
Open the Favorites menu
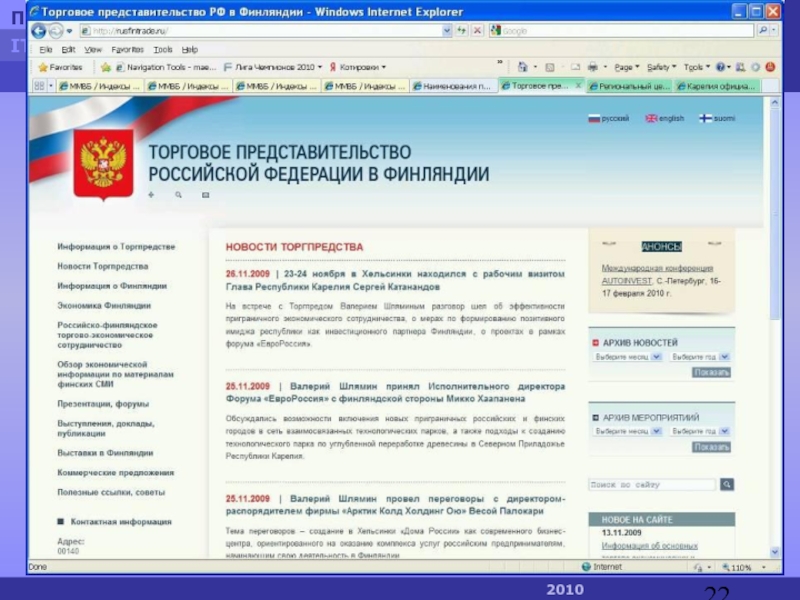[128, 49]
